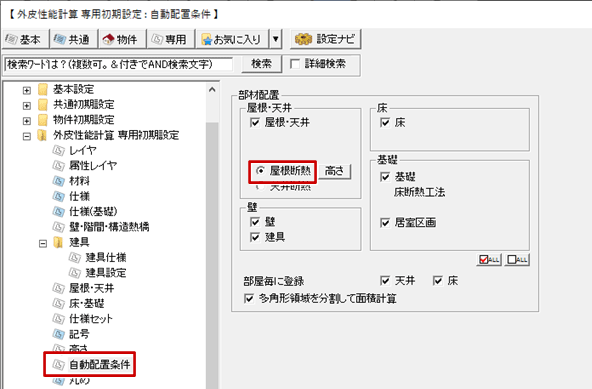Switch to the 共通 tab
The height and width of the screenshot is (389, 592).
click(x=73, y=39)
